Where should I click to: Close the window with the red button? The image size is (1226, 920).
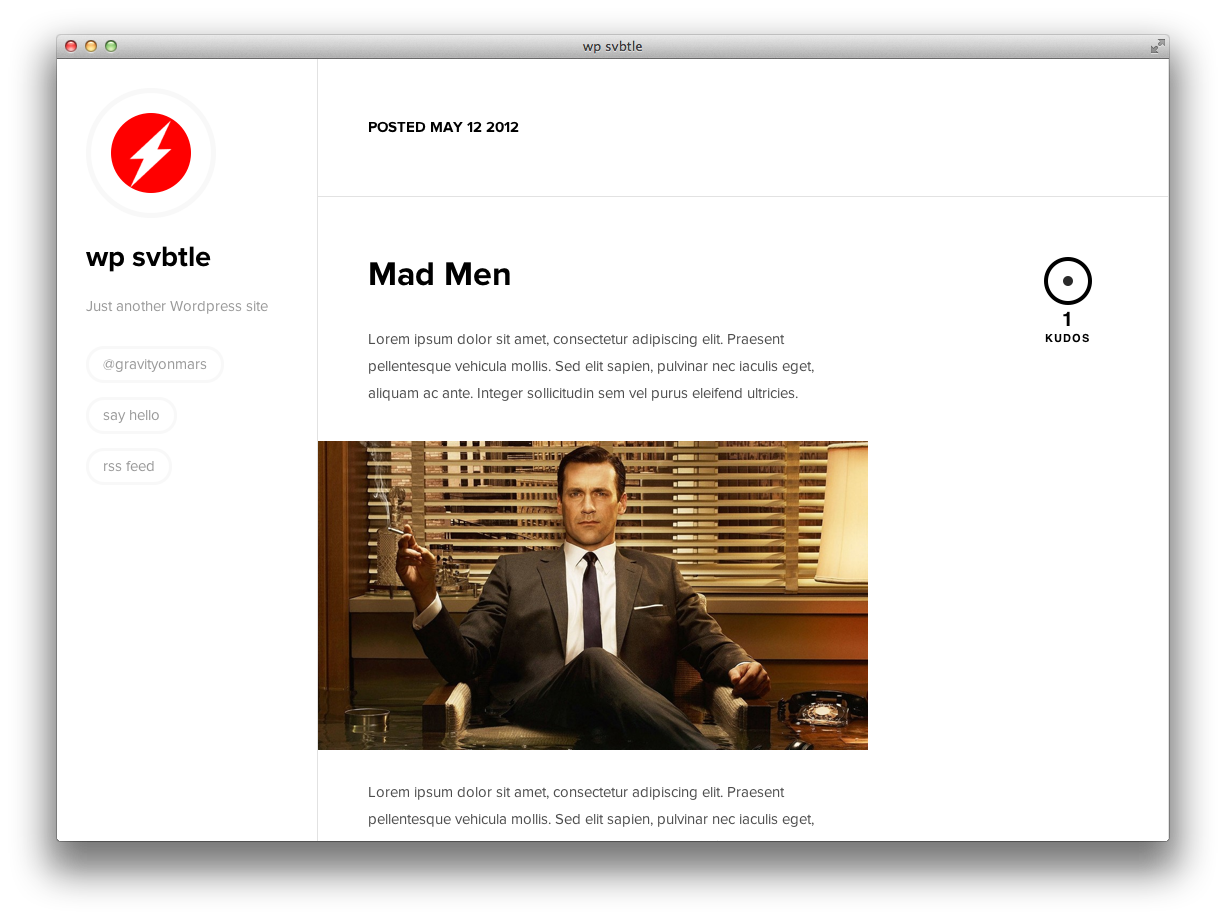coord(71,46)
